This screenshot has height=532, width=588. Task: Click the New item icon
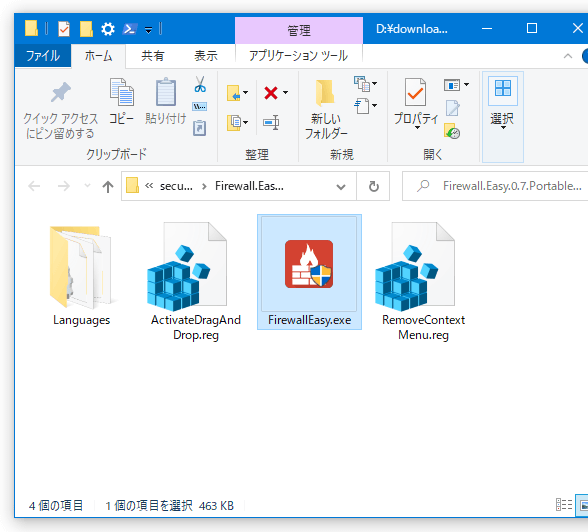pos(362,84)
